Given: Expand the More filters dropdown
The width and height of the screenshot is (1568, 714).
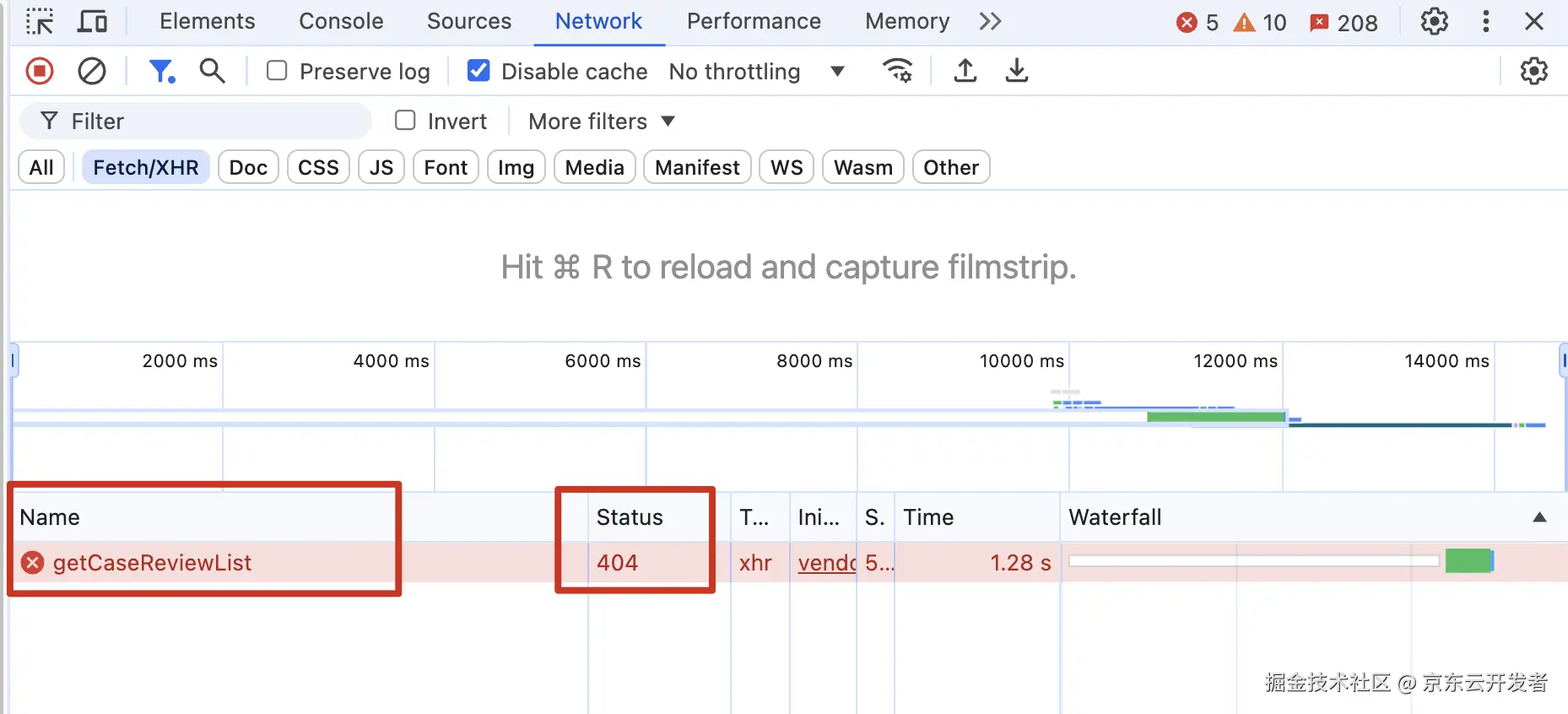Looking at the screenshot, I should (x=601, y=122).
